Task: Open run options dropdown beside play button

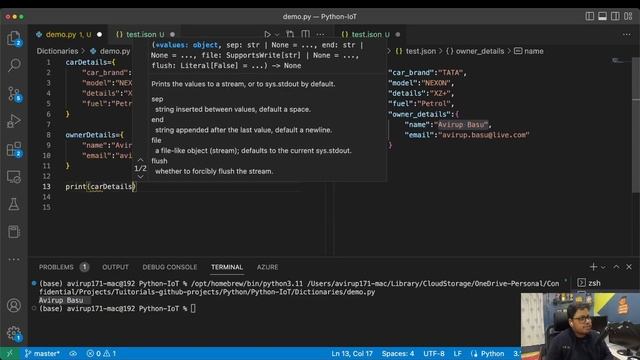Action: click(277, 35)
